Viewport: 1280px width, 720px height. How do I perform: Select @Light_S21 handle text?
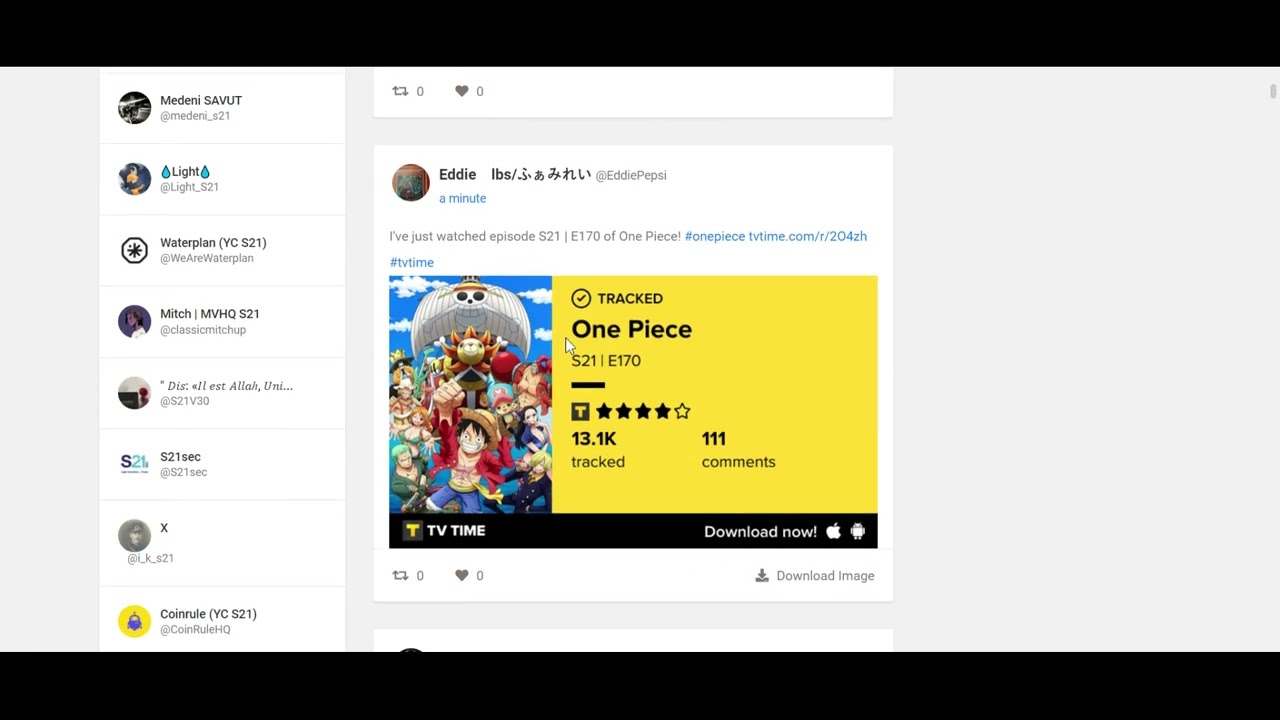[x=189, y=187]
